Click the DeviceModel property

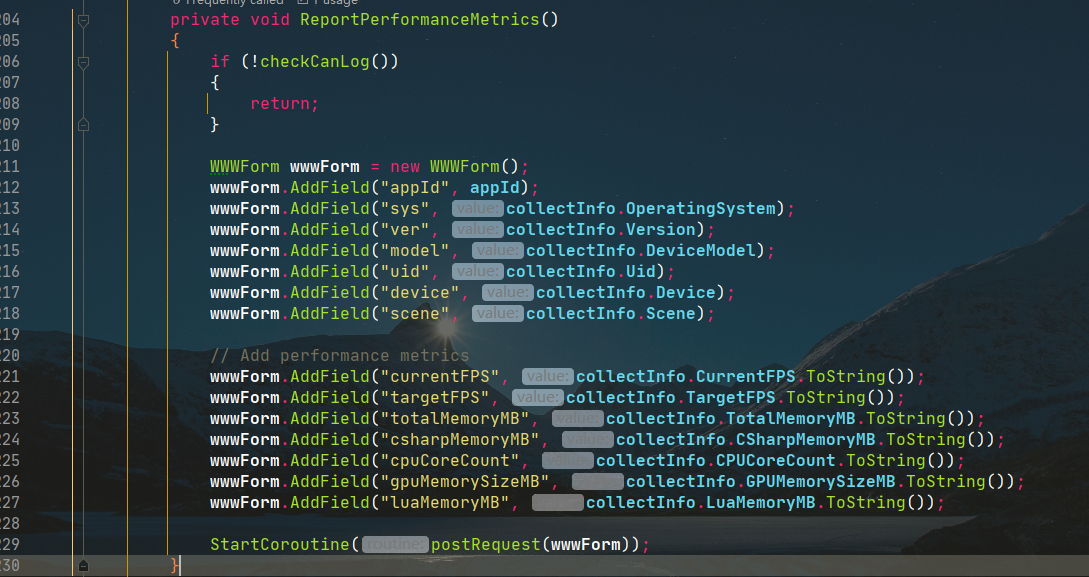point(700,250)
